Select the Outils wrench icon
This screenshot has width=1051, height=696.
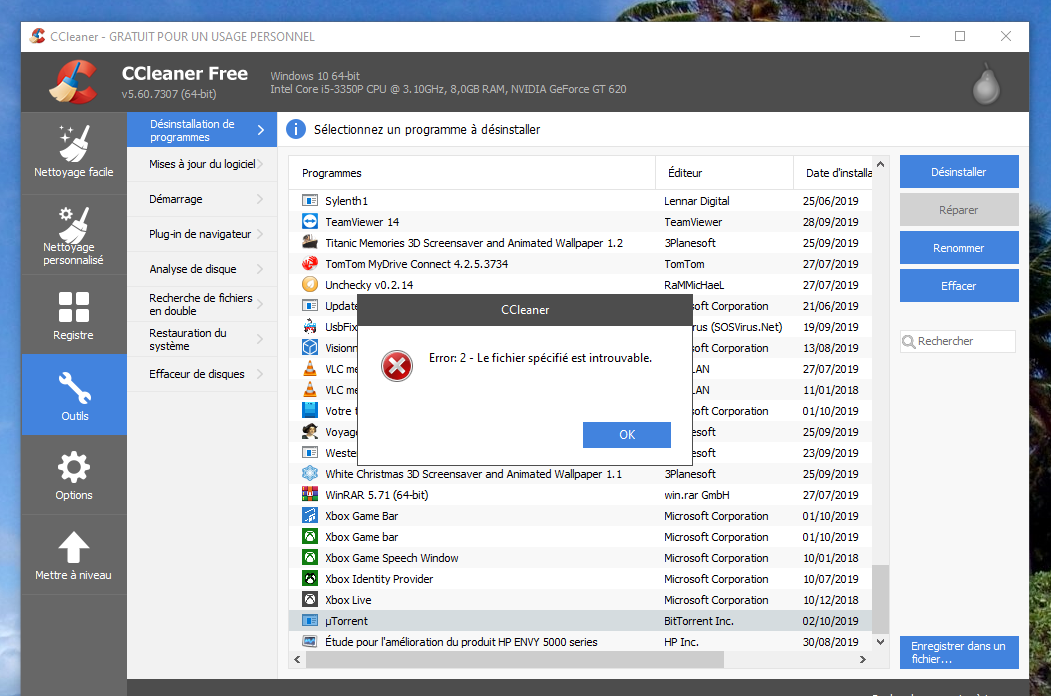click(74, 388)
